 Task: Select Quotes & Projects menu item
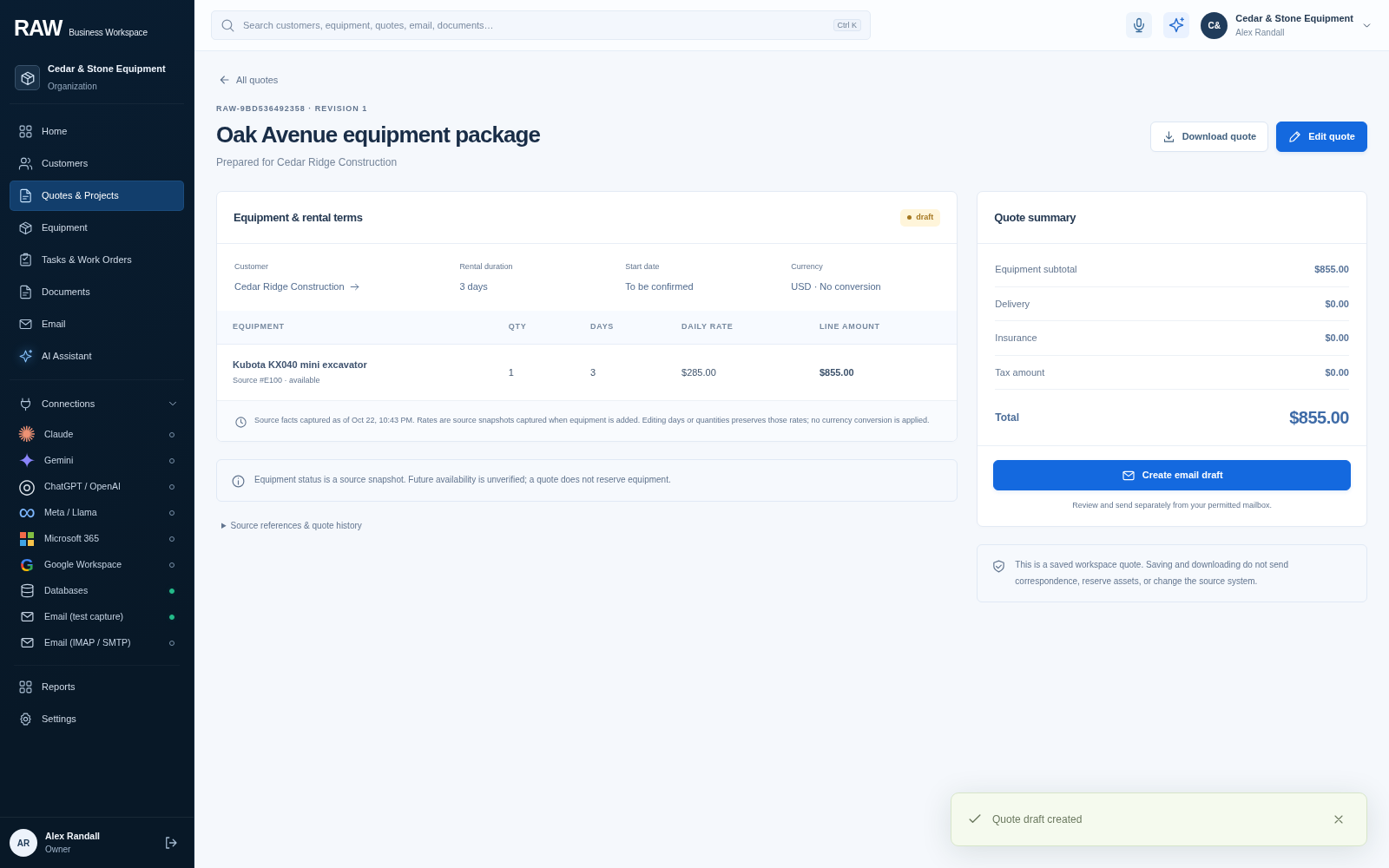point(97,195)
